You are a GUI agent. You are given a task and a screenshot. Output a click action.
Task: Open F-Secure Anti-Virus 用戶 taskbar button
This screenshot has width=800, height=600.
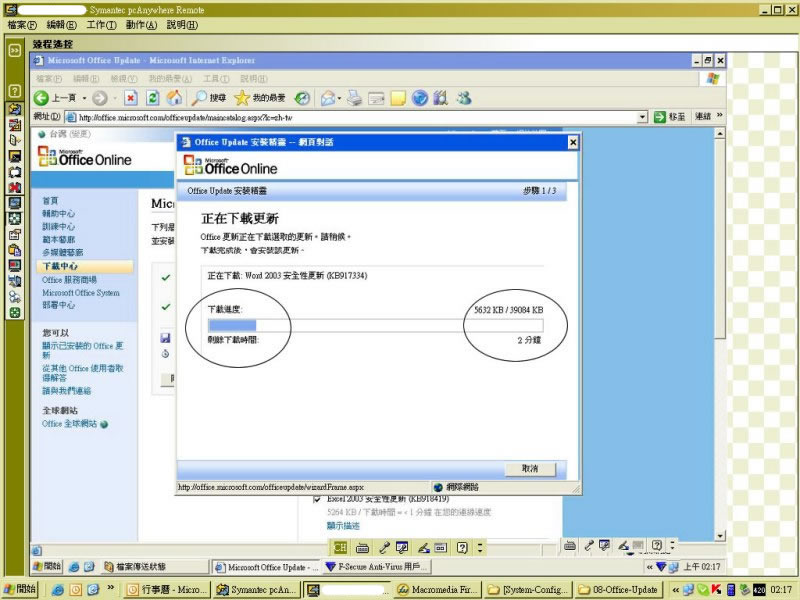pyautogui.click(x=377, y=567)
